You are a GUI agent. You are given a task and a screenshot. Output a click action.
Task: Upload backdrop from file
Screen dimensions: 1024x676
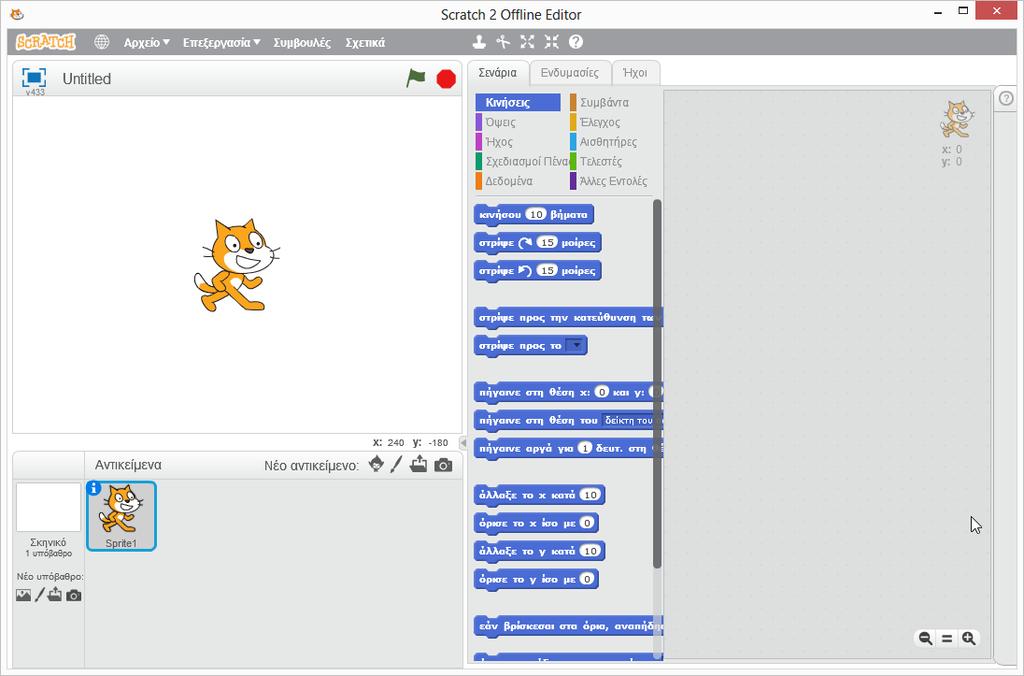(x=55, y=594)
